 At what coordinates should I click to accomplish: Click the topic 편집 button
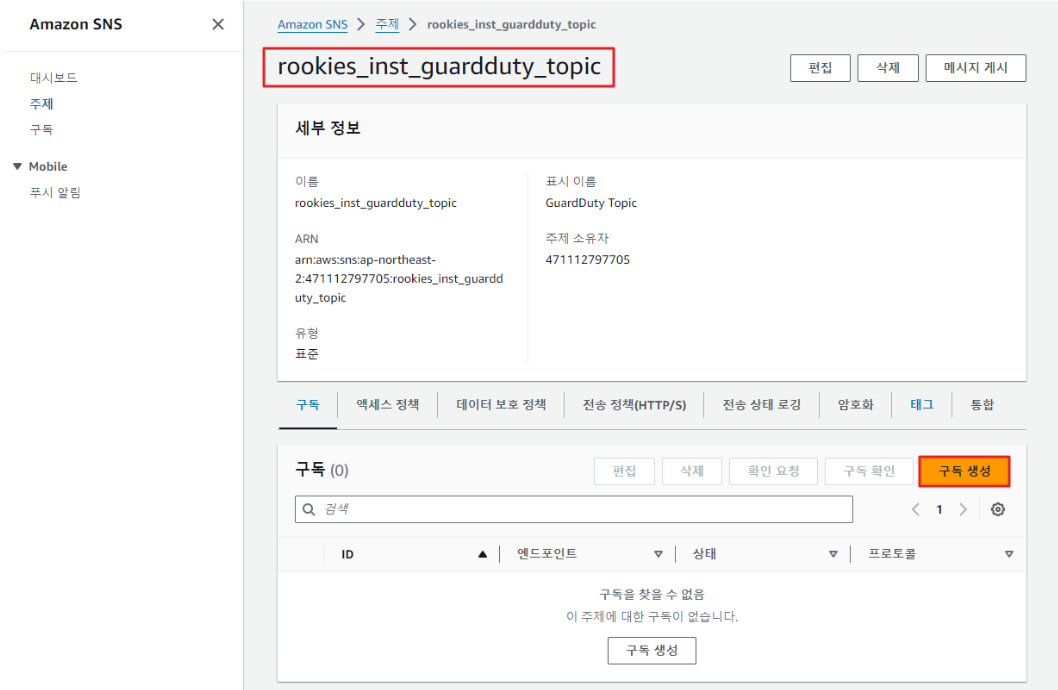(x=820, y=67)
